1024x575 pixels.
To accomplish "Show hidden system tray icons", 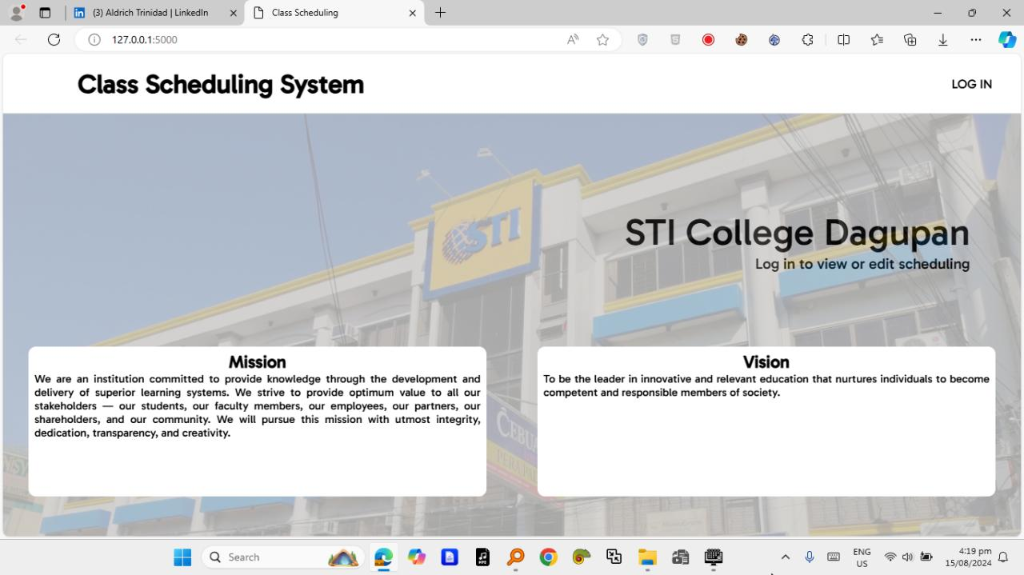I will coord(785,557).
